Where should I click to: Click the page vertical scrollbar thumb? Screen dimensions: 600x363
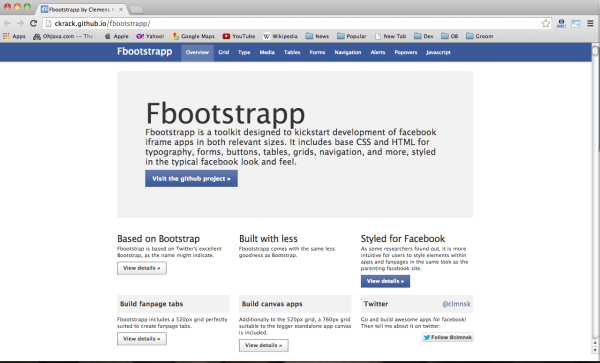pyautogui.click(x=595, y=51)
